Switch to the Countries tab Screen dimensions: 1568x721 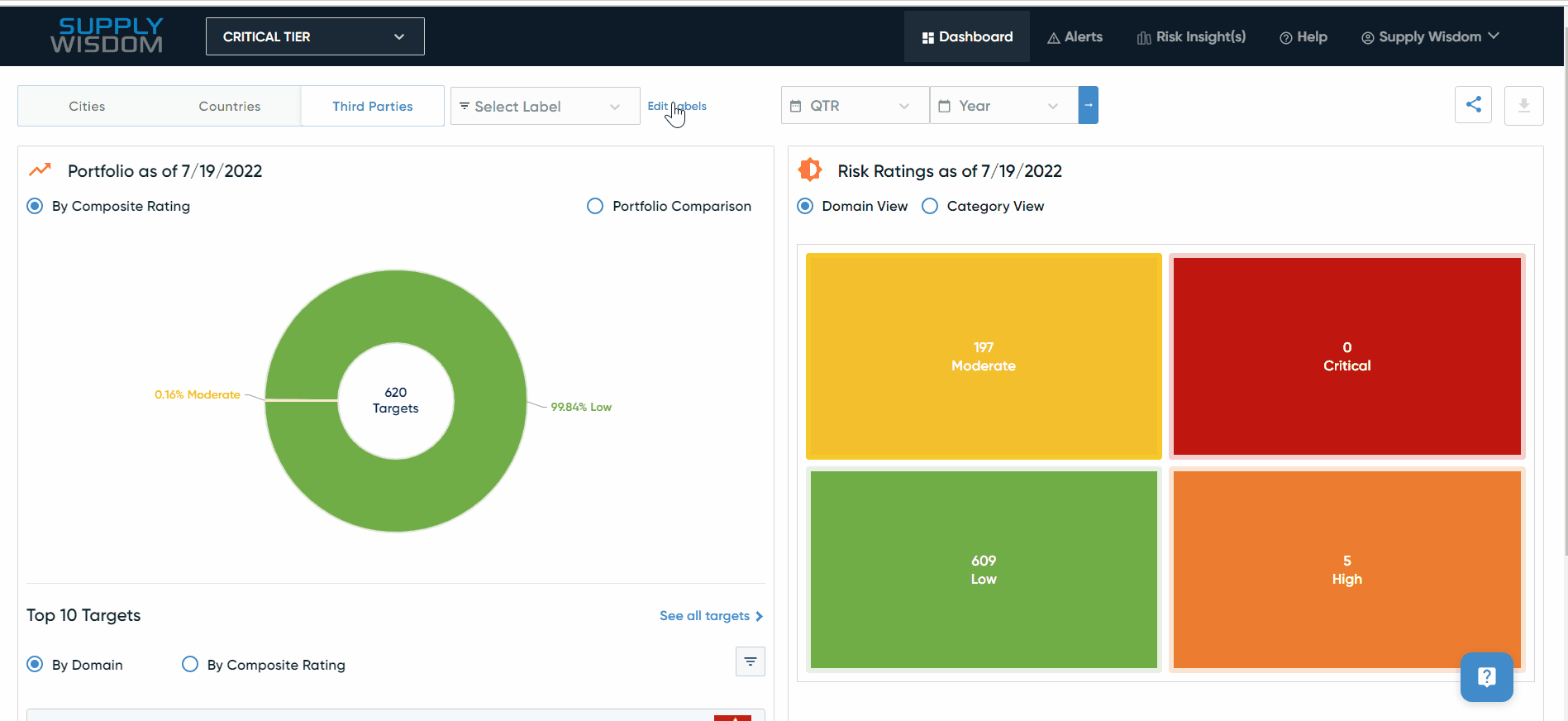tap(229, 107)
